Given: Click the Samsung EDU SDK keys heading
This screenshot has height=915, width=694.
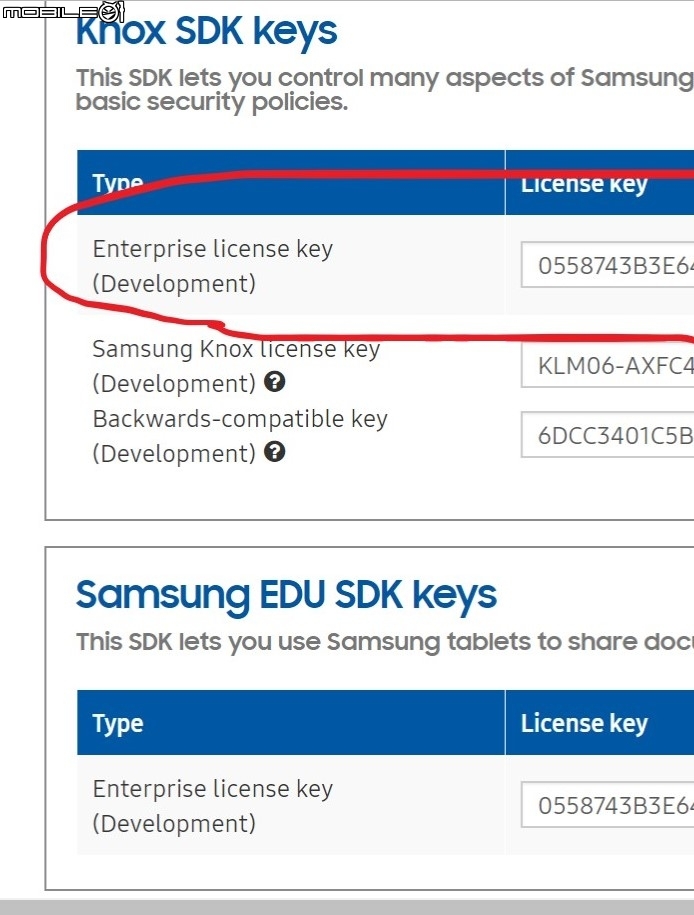Looking at the screenshot, I should coord(286,595).
